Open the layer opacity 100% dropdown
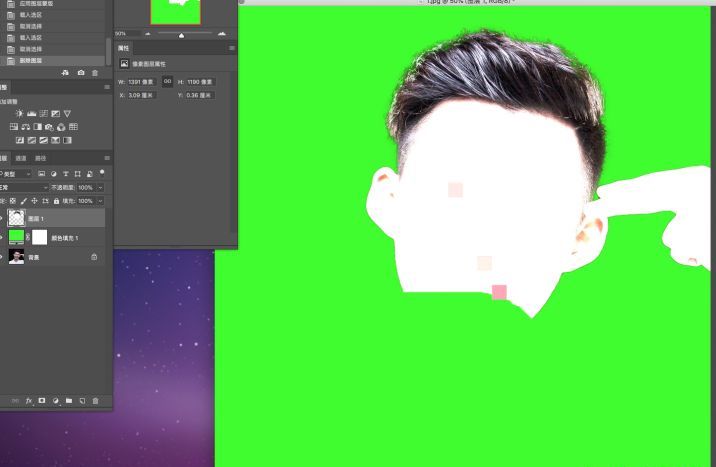 click(x=100, y=188)
